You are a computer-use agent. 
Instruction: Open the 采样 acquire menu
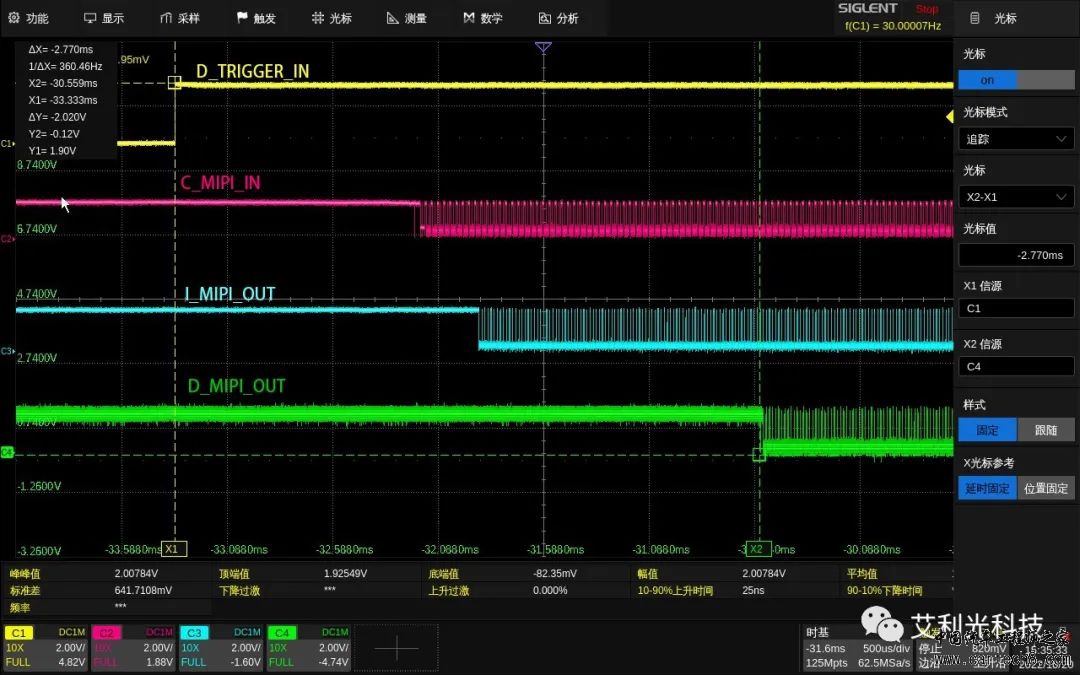180,19
